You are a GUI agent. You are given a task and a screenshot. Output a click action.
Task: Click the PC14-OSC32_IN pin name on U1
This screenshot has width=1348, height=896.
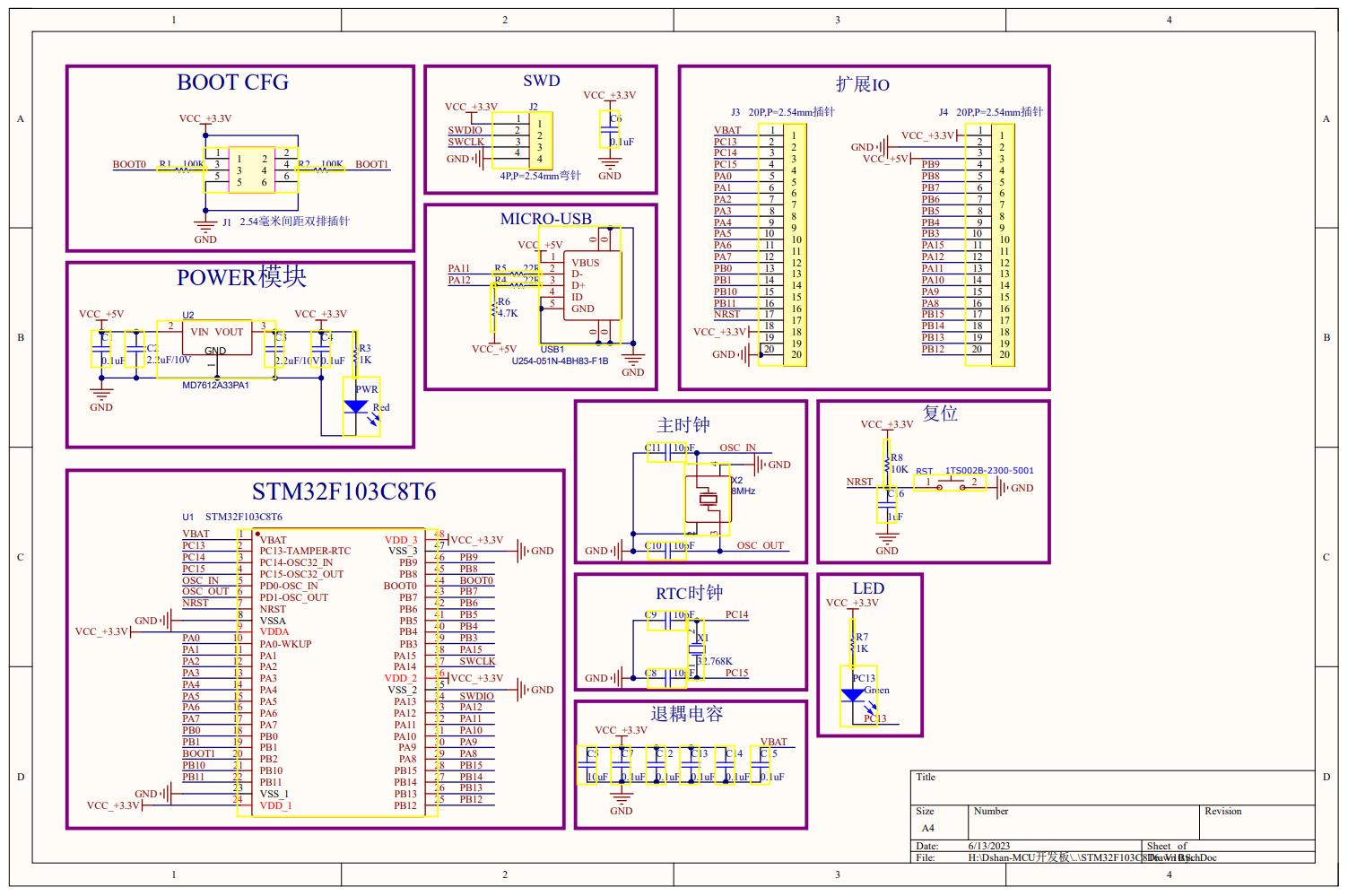click(296, 562)
